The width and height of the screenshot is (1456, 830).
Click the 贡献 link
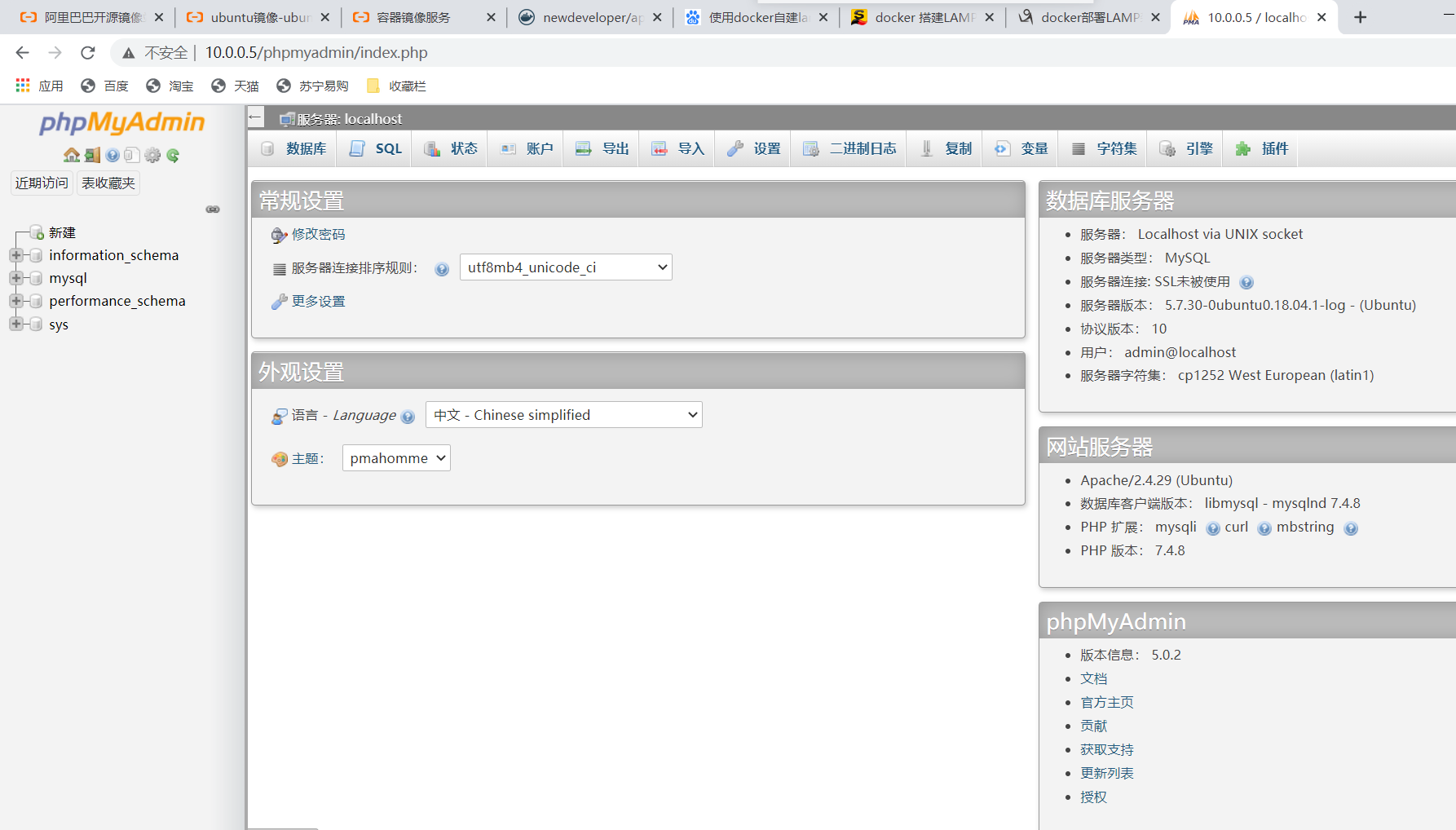point(1094,726)
